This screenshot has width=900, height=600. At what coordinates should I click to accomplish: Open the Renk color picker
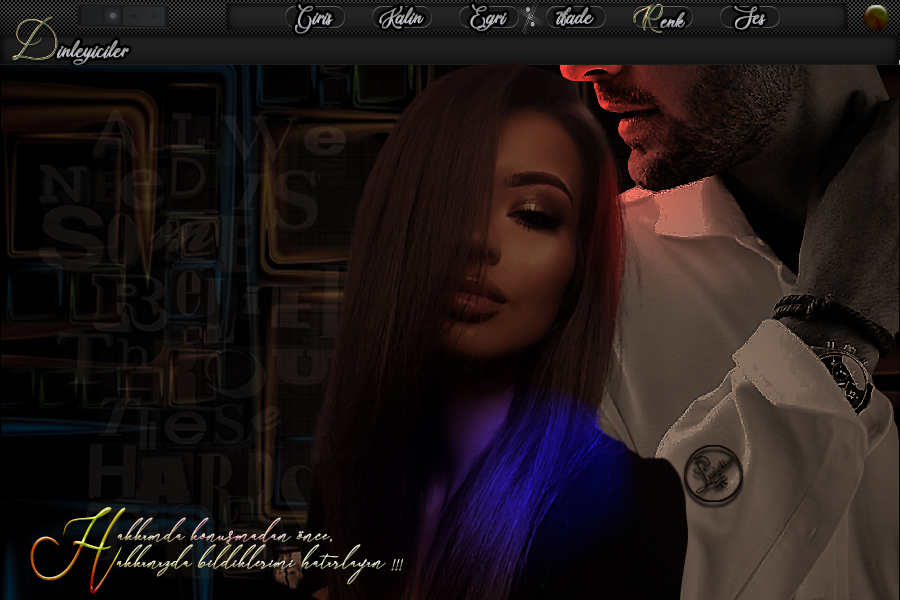662,18
